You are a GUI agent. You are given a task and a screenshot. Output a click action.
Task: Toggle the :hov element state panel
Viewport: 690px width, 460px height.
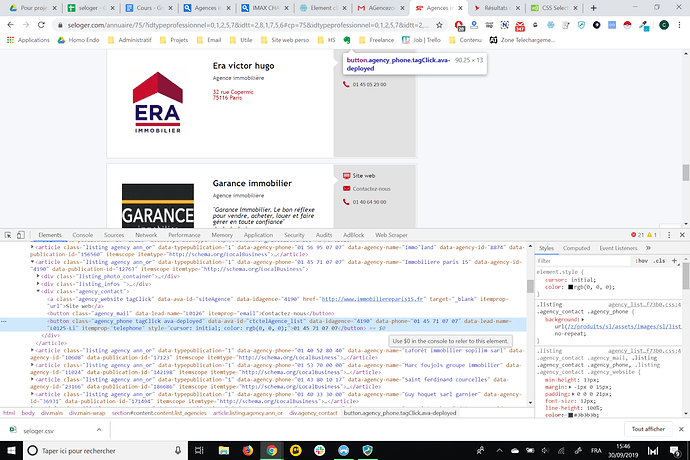click(x=641, y=261)
